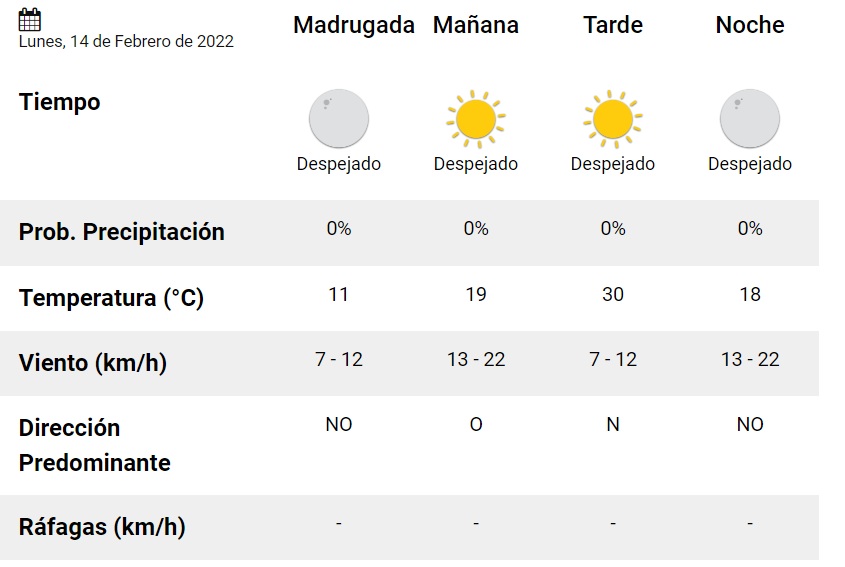Select the Madrugada column header
The width and height of the screenshot is (845, 567).
[x=354, y=25]
